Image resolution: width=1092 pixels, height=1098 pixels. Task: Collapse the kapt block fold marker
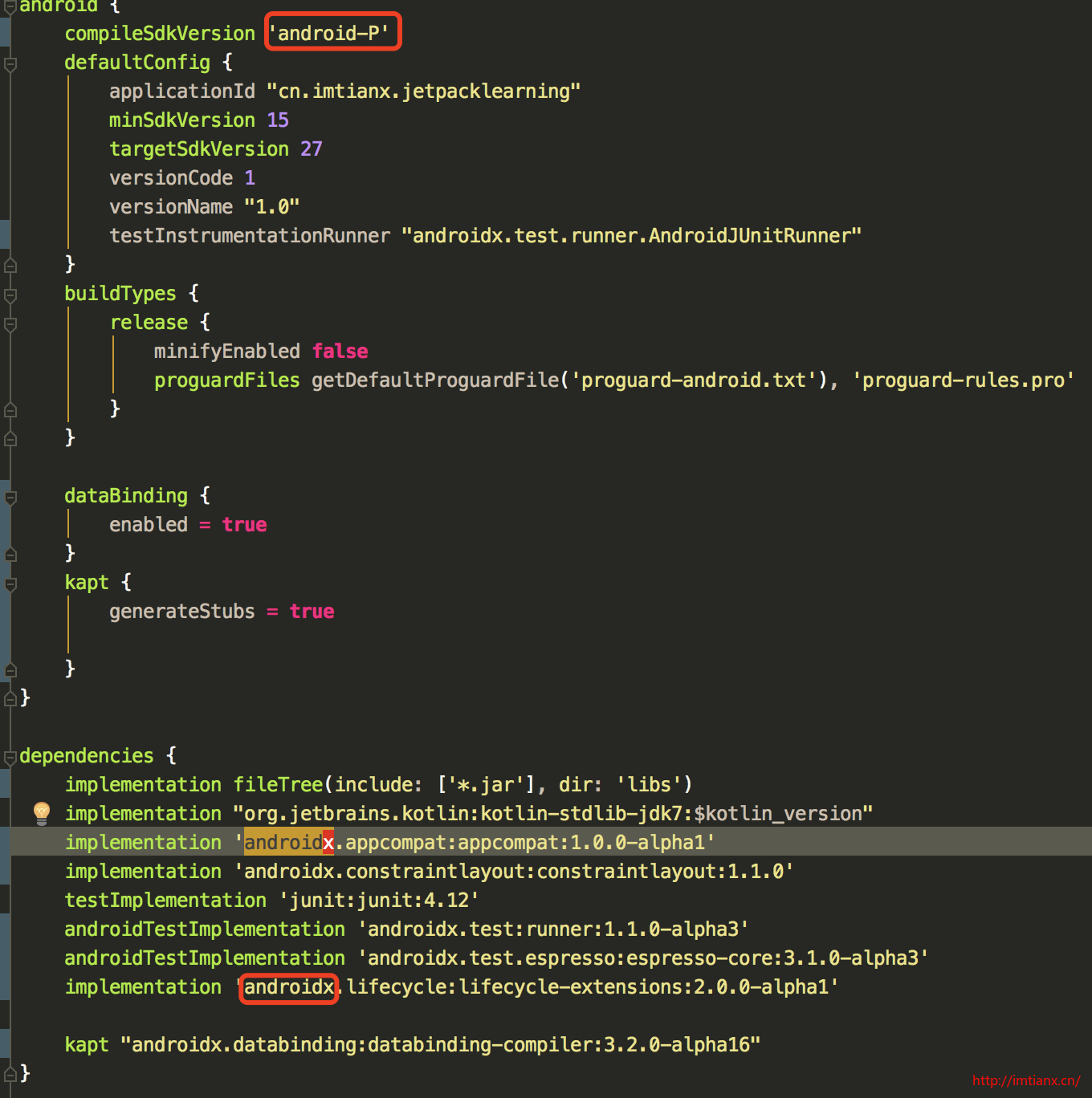click(x=10, y=584)
